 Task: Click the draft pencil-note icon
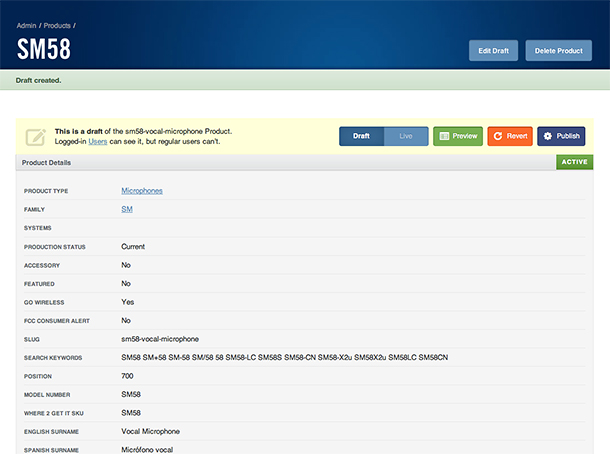pos(36,137)
